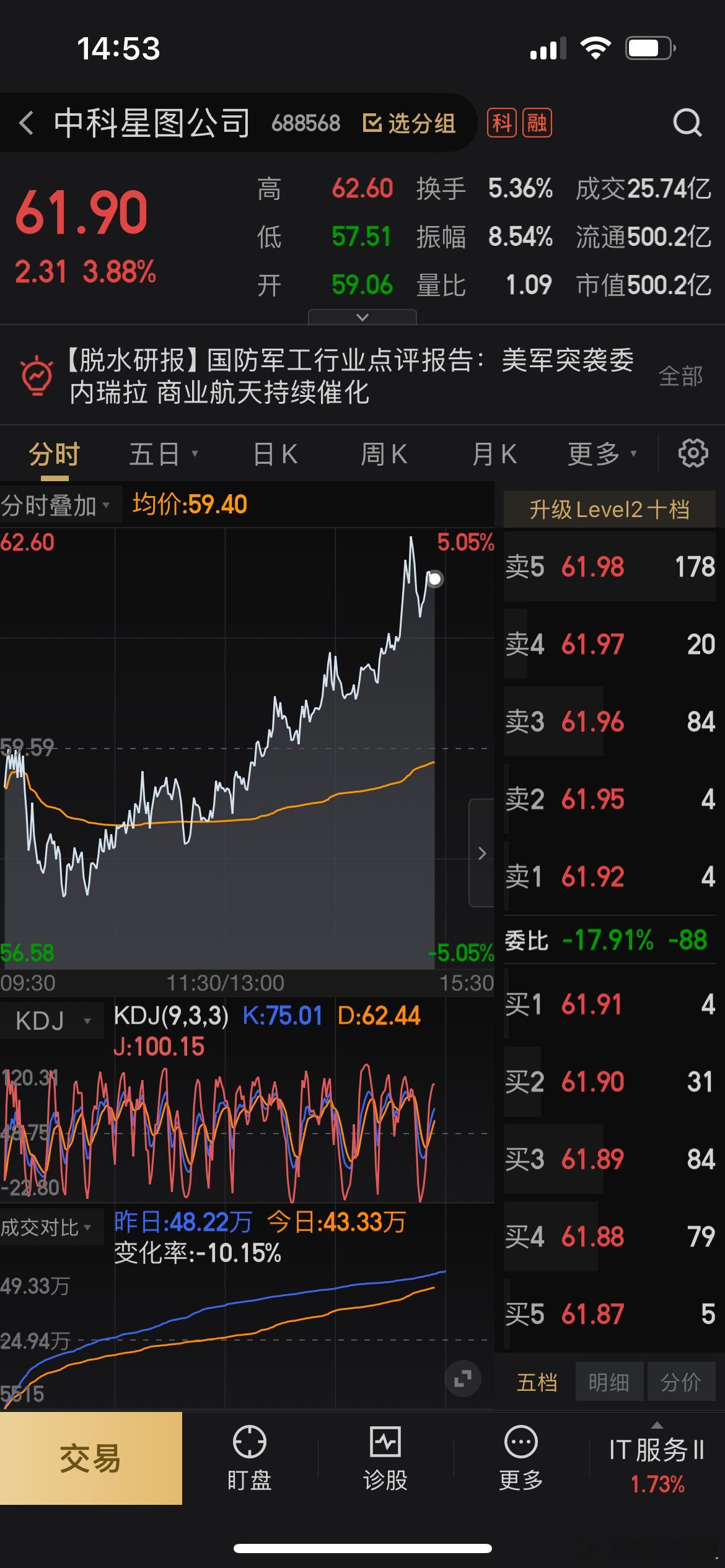Select 卖5 price 61.98 row
Screen dimensions: 725x1568
[610, 567]
